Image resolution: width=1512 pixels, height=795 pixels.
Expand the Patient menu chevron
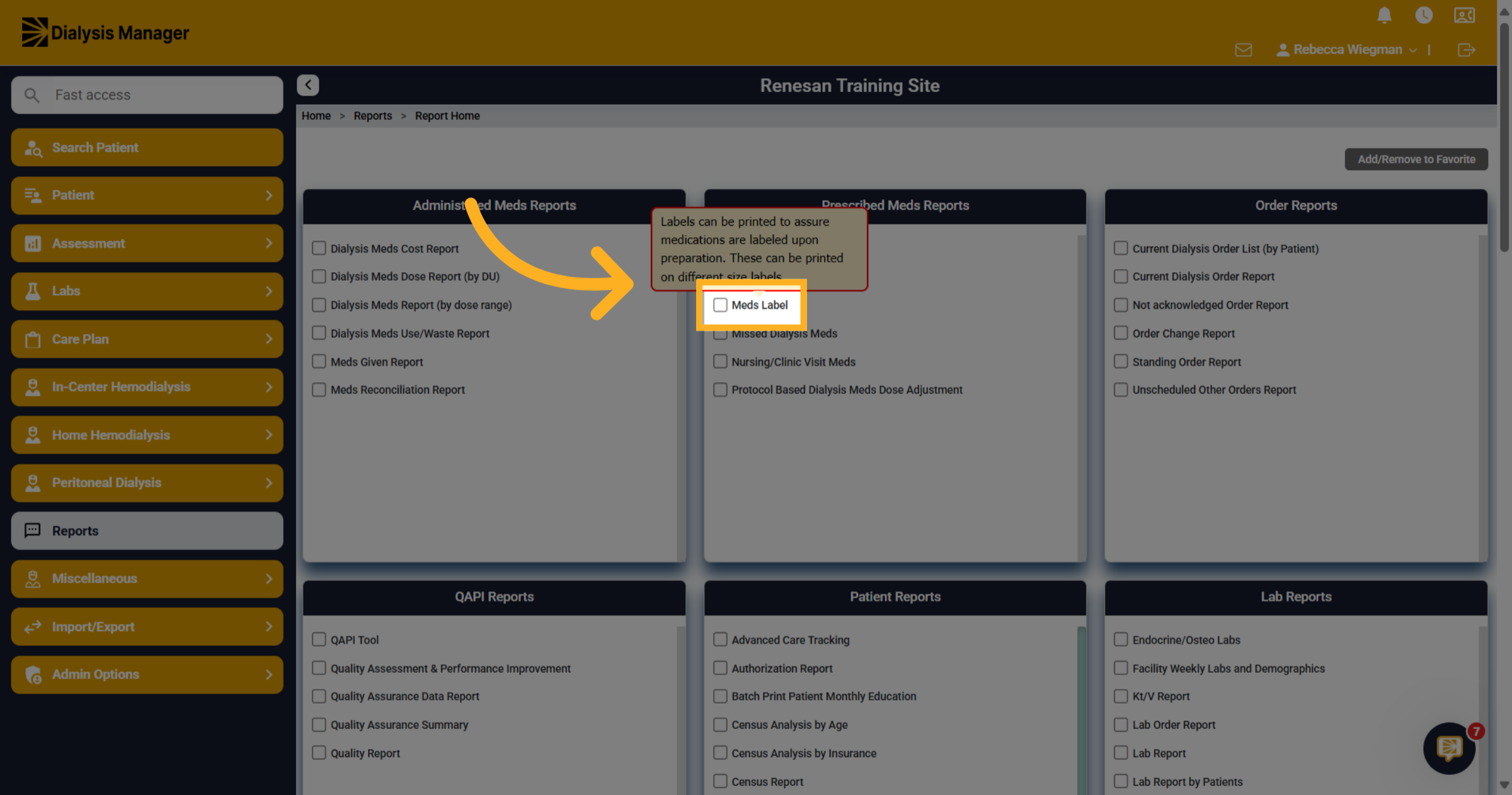pyautogui.click(x=269, y=195)
